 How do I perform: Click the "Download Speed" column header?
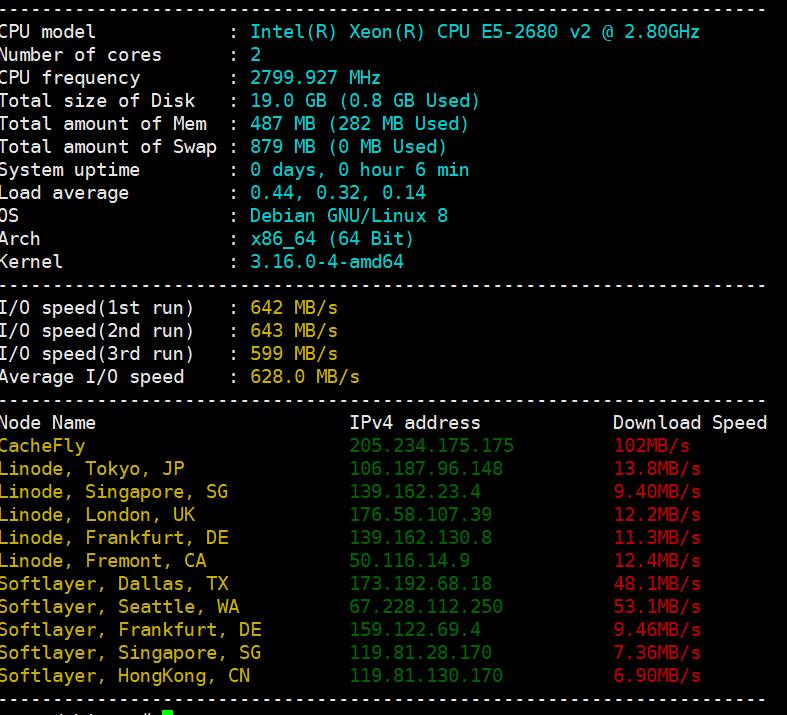point(690,423)
